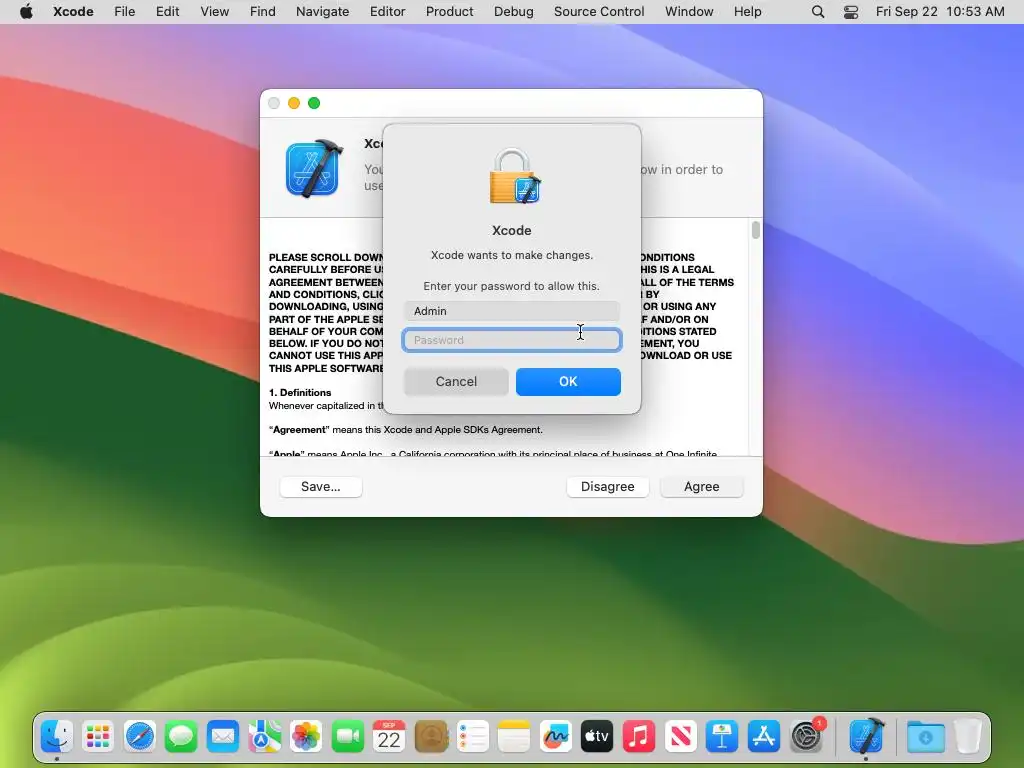Screen dimensions: 1024x768
Task: Cancel the Xcode password dialog
Action: point(456,381)
